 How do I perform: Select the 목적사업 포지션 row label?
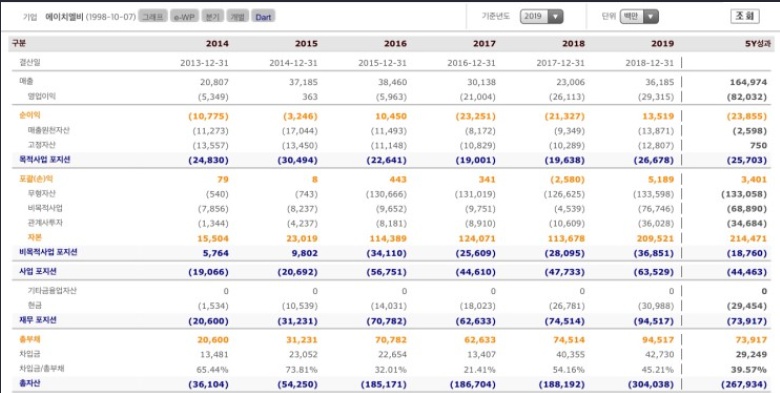pos(44,160)
